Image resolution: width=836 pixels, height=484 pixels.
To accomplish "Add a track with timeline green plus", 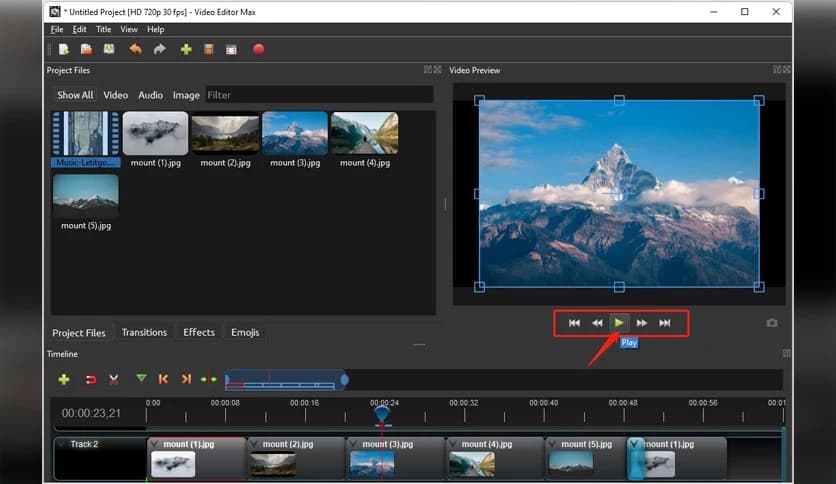I will point(64,380).
